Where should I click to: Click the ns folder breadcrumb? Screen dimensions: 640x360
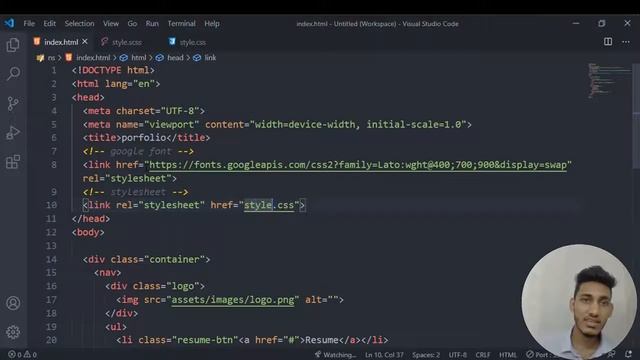click(51, 58)
